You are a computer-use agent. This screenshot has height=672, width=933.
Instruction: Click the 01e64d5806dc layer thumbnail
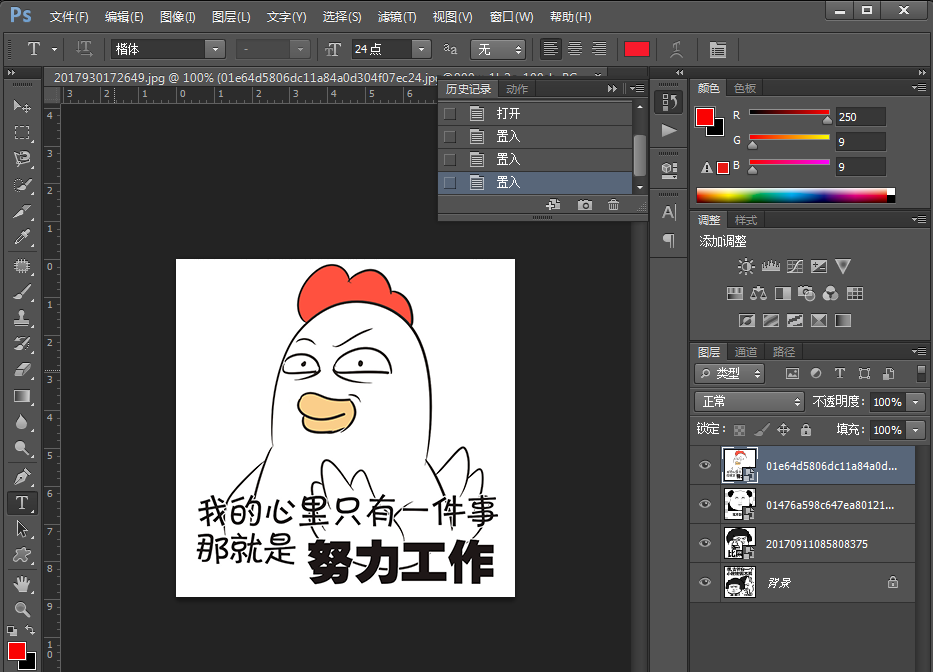740,465
